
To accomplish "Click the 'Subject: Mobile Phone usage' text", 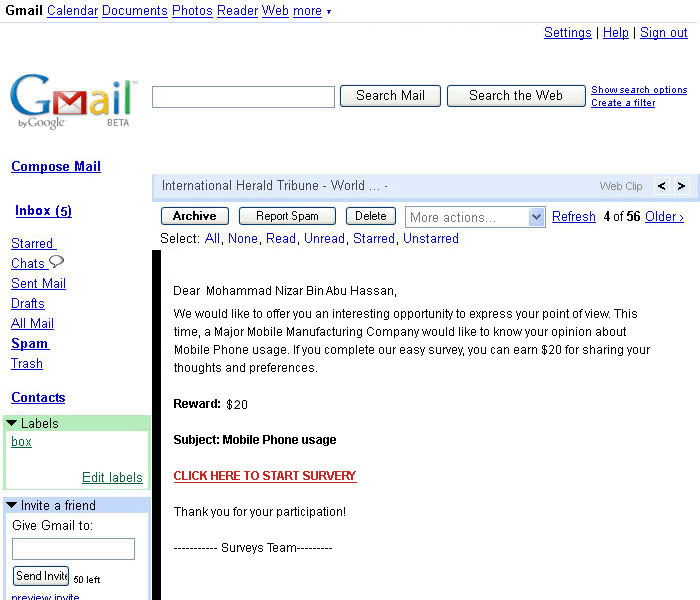I will [254, 440].
